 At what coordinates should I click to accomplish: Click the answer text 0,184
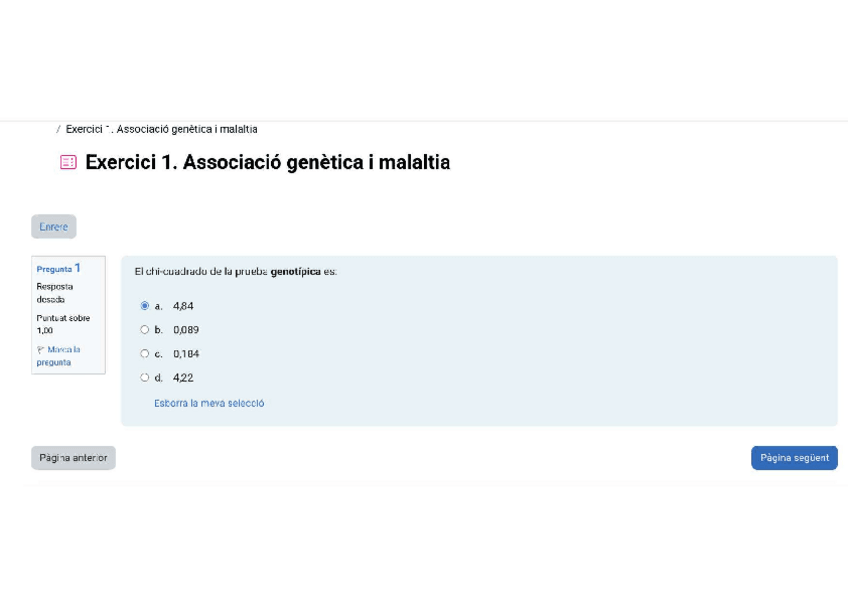(x=186, y=354)
